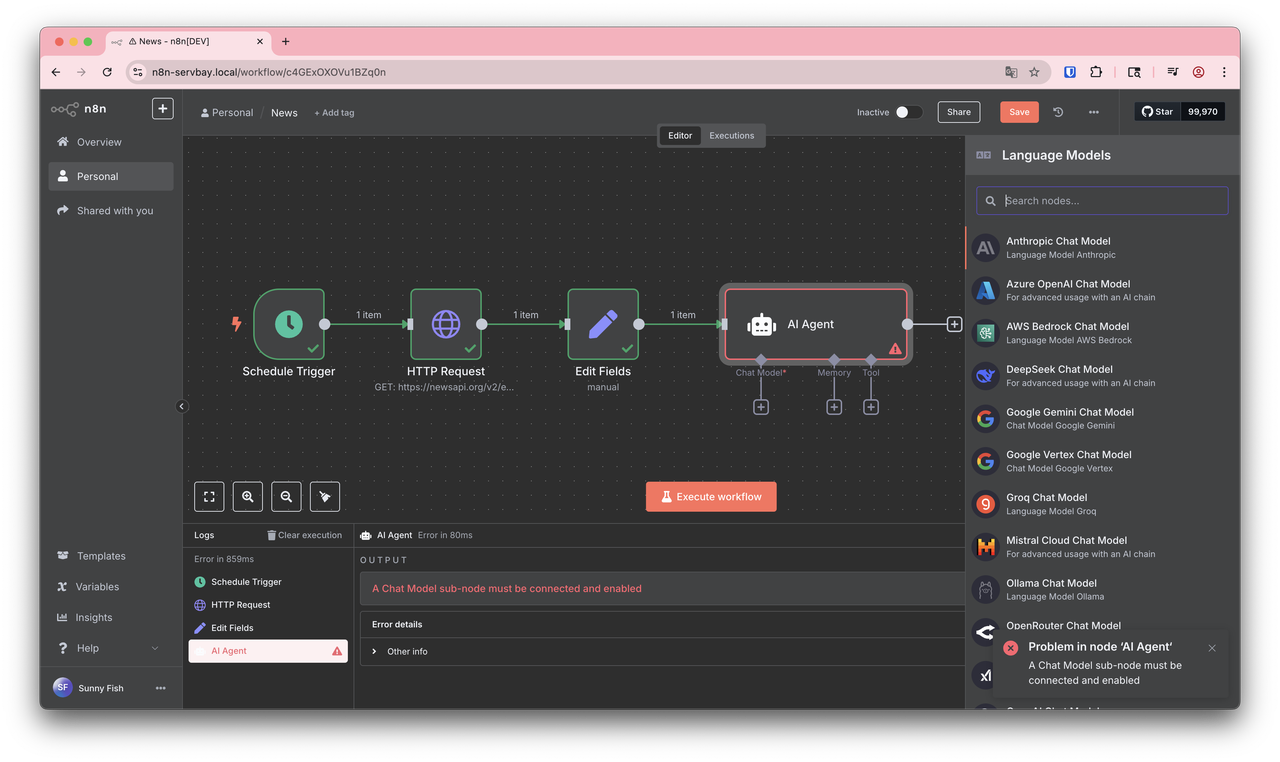Dismiss the AI Agent problem notification
1280x762 pixels.
click(x=1212, y=648)
